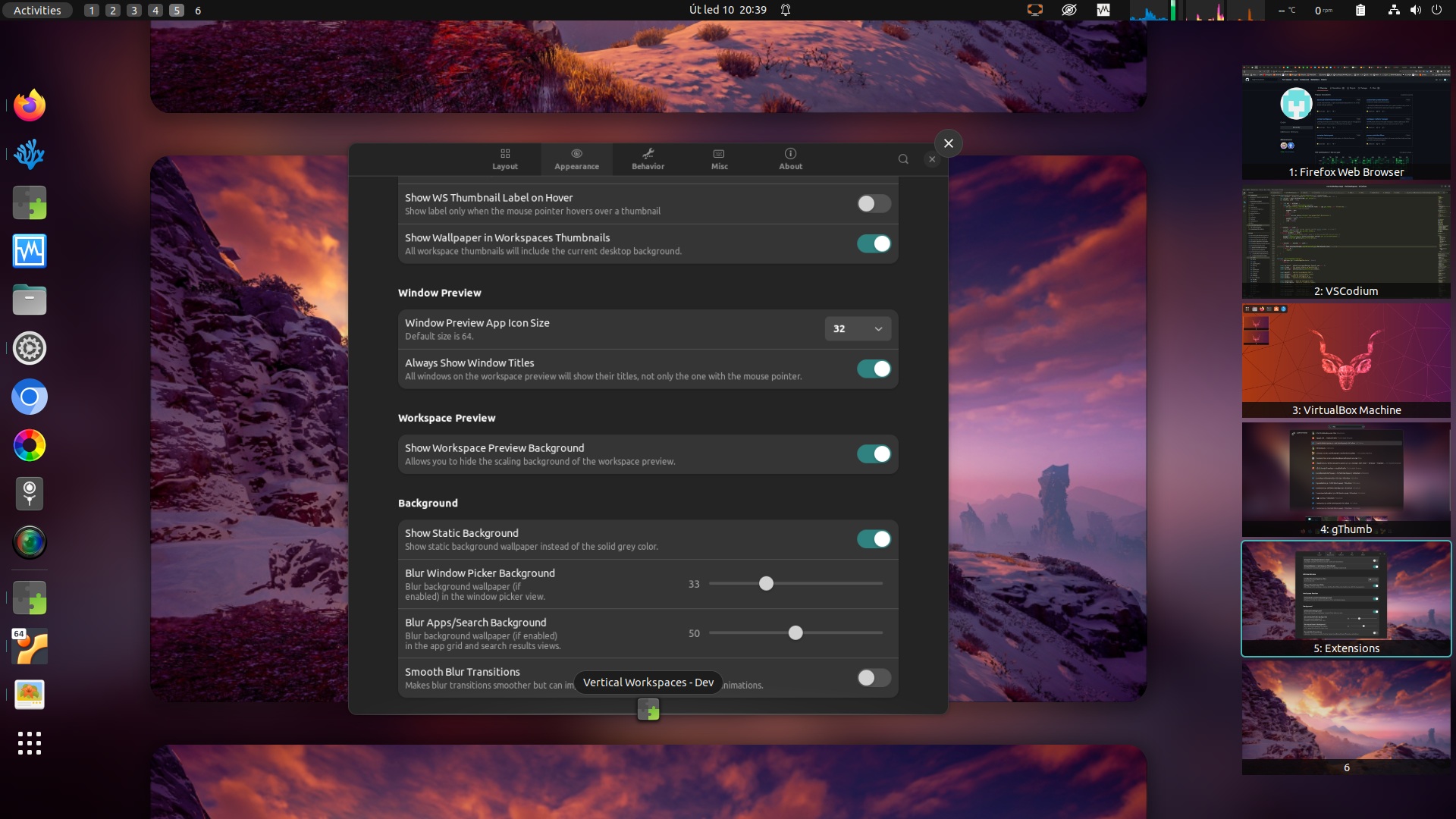Click the Extensions app icon below the window
Image resolution: width=1456 pixels, height=819 pixels.
(x=648, y=710)
